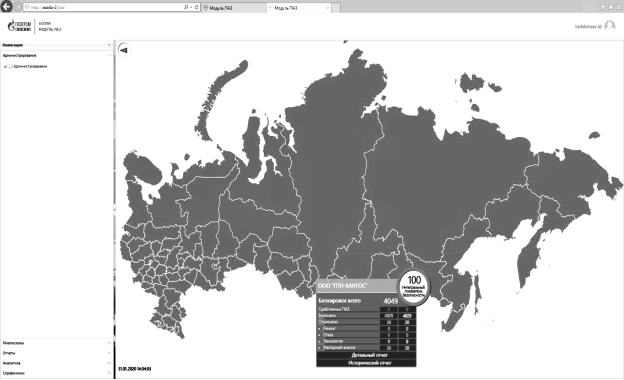This screenshot has width=624, height=380.
Task: Expand the Мнемосхемы section
Action: pos(109,343)
